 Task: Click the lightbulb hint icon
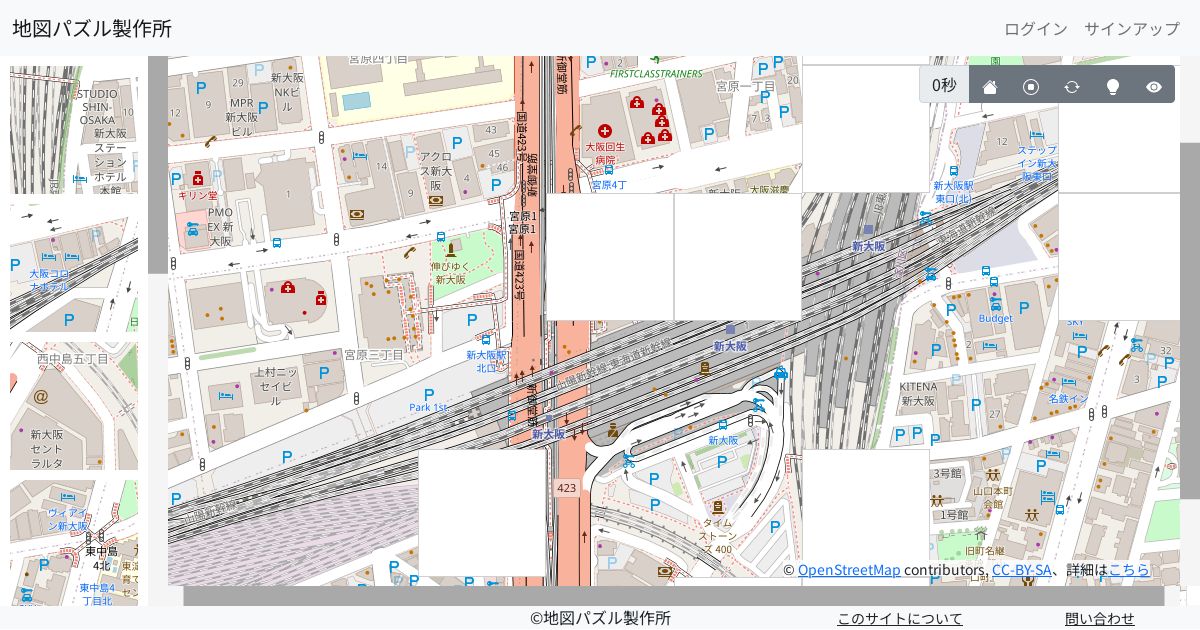pyautogui.click(x=1112, y=86)
